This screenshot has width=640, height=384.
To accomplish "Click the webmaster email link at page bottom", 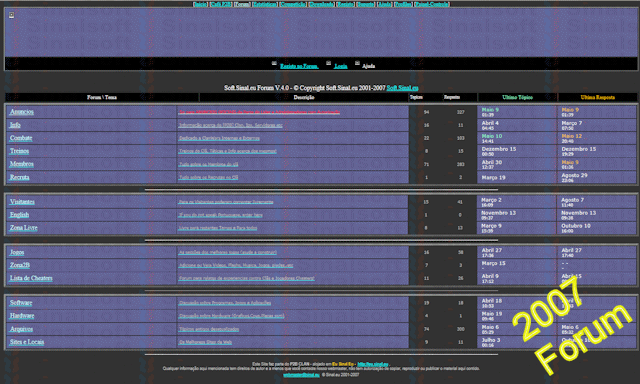I will point(301,374).
